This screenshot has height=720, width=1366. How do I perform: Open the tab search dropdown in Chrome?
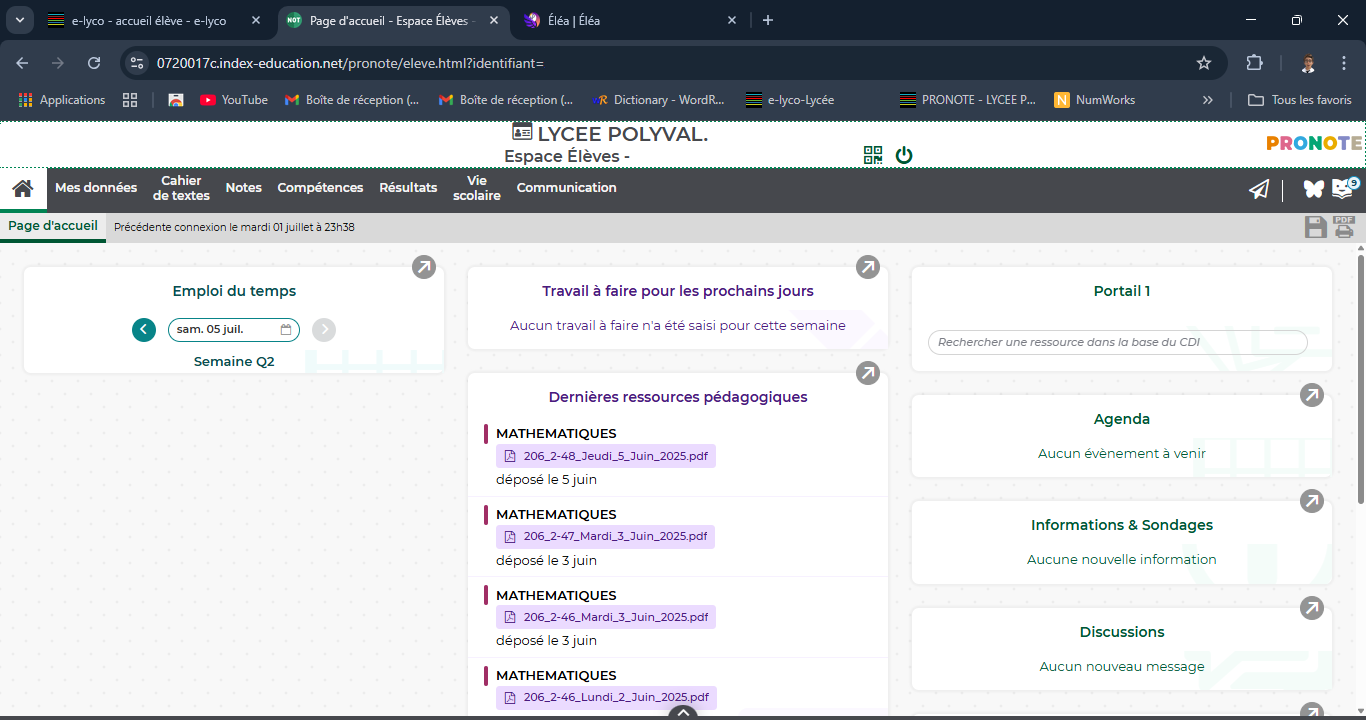[19, 20]
